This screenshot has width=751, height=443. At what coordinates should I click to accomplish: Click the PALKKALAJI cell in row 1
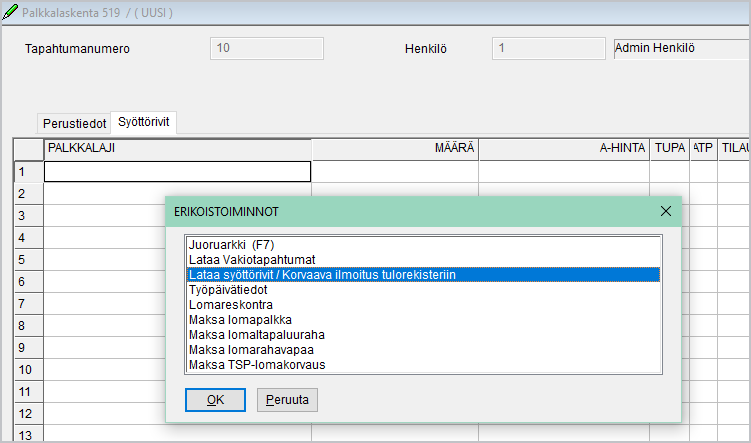[x=178, y=171]
